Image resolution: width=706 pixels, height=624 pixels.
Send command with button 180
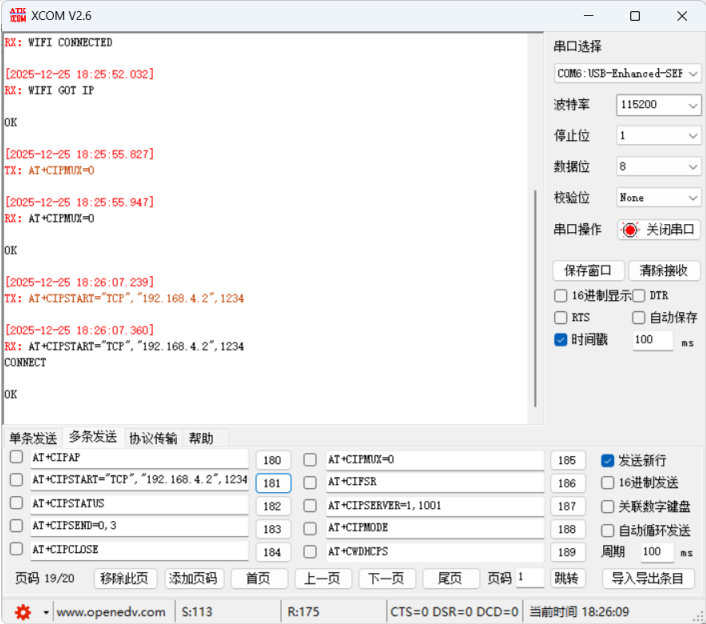pyautogui.click(x=273, y=461)
